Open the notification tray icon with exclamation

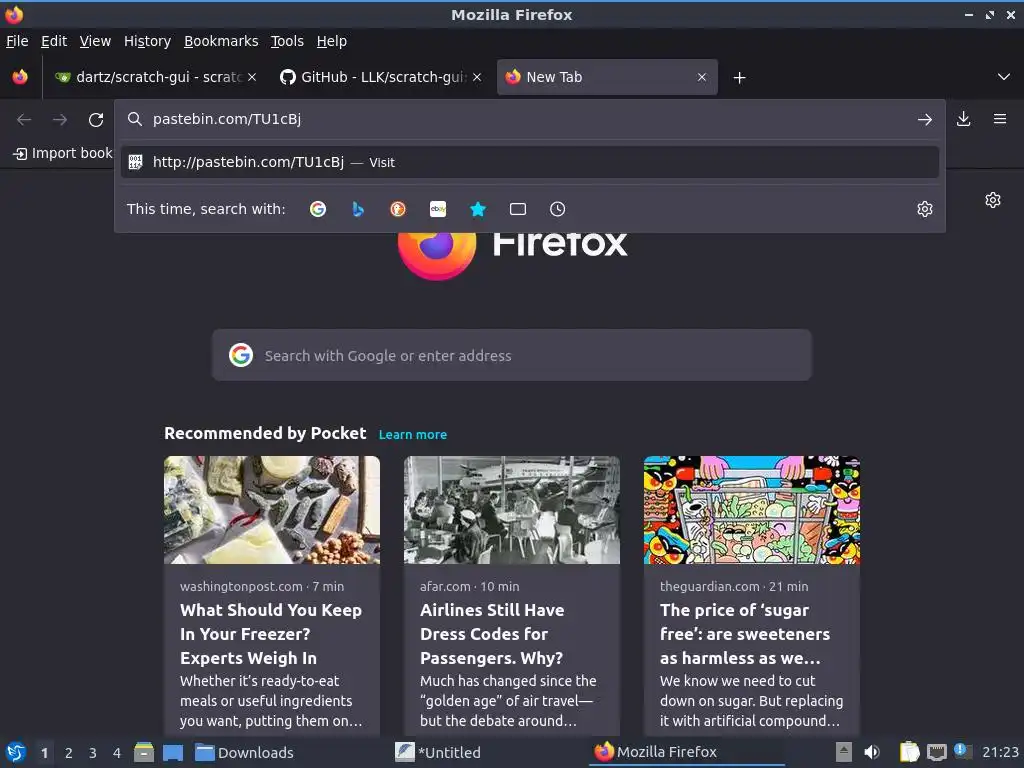(963, 751)
